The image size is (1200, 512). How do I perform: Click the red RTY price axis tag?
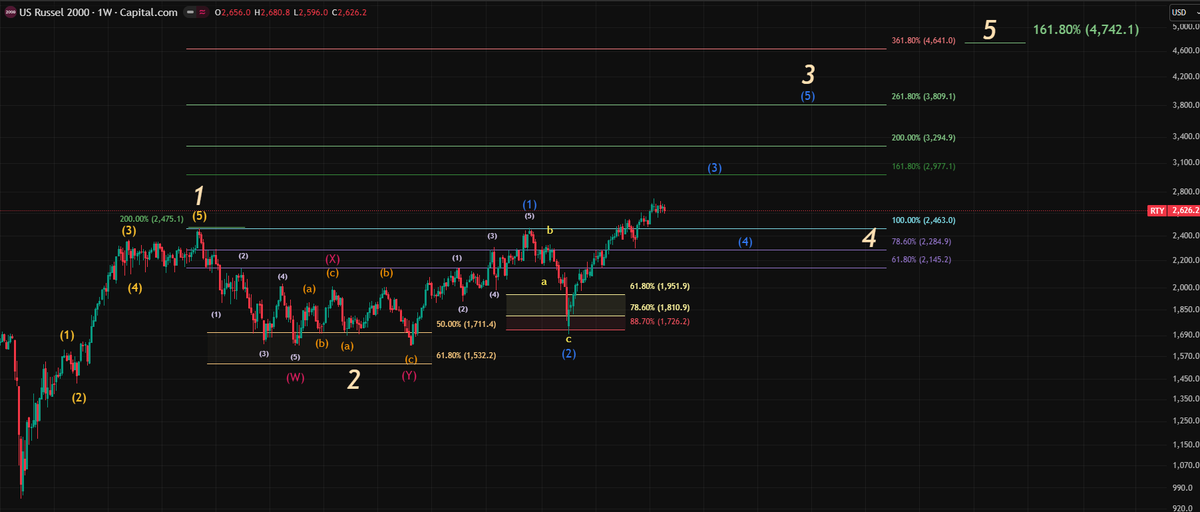tap(1173, 211)
